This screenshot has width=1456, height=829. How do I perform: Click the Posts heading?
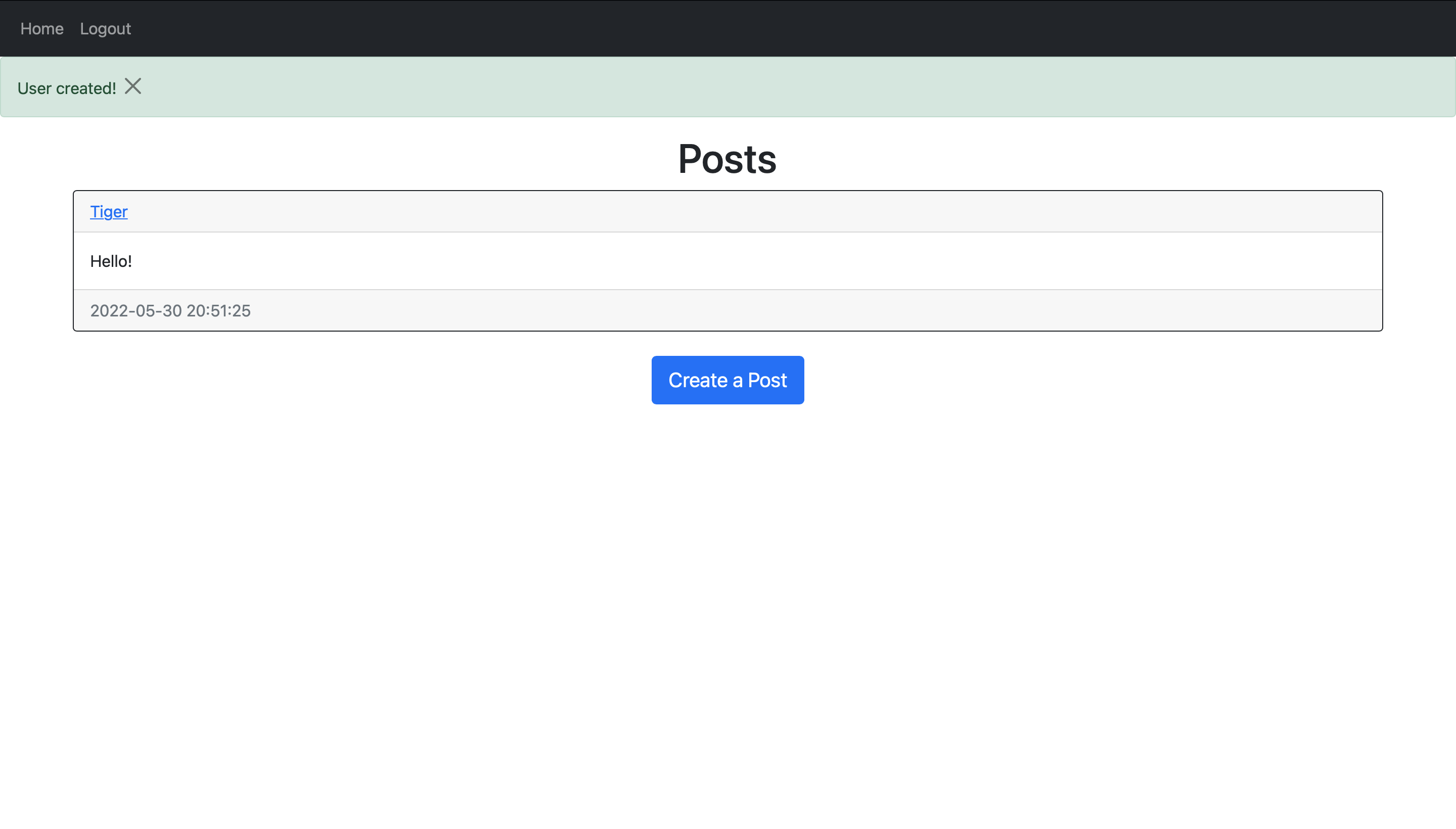[x=727, y=159]
